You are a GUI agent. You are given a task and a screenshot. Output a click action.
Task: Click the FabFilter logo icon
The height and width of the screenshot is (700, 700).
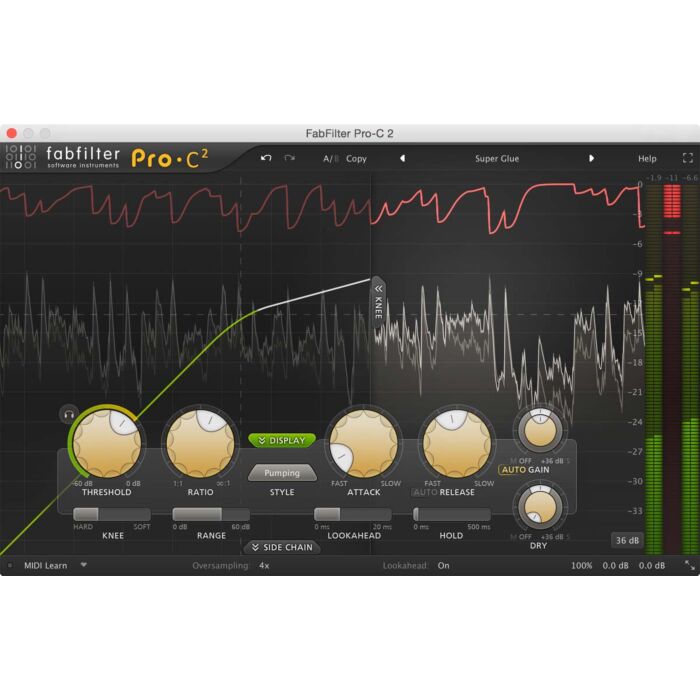tap(20, 157)
